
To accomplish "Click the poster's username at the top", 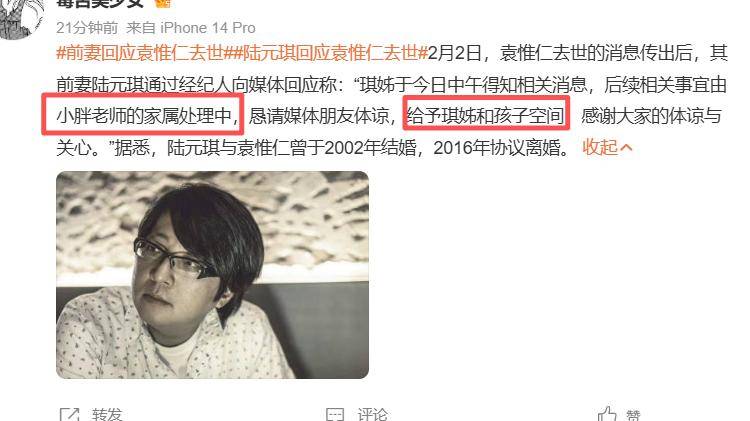I will tap(100, 3).
